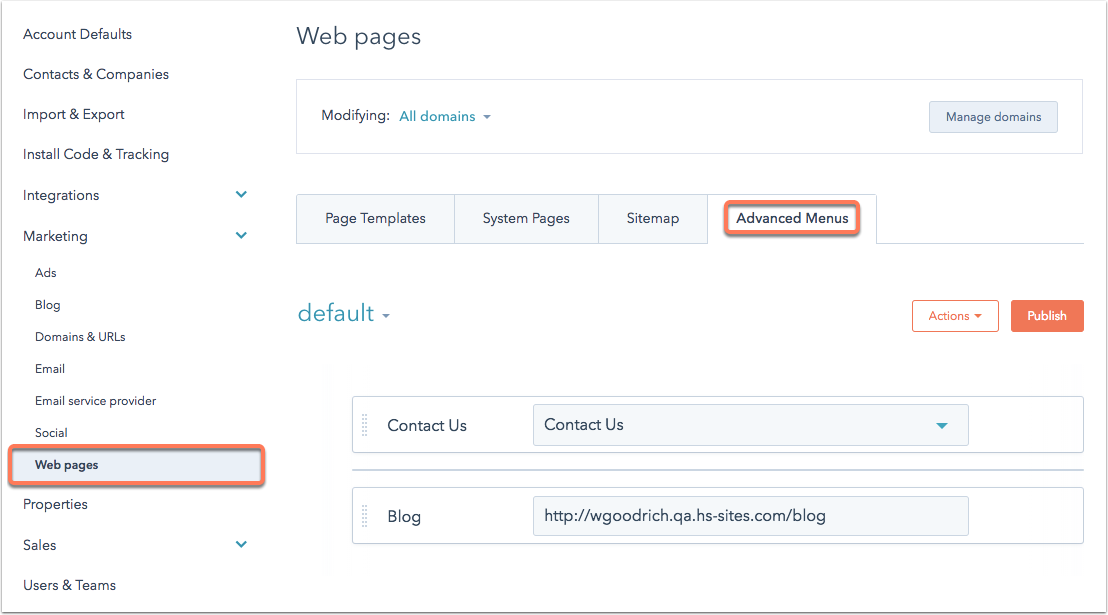Open the Contact Us page dropdown

(x=750, y=425)
